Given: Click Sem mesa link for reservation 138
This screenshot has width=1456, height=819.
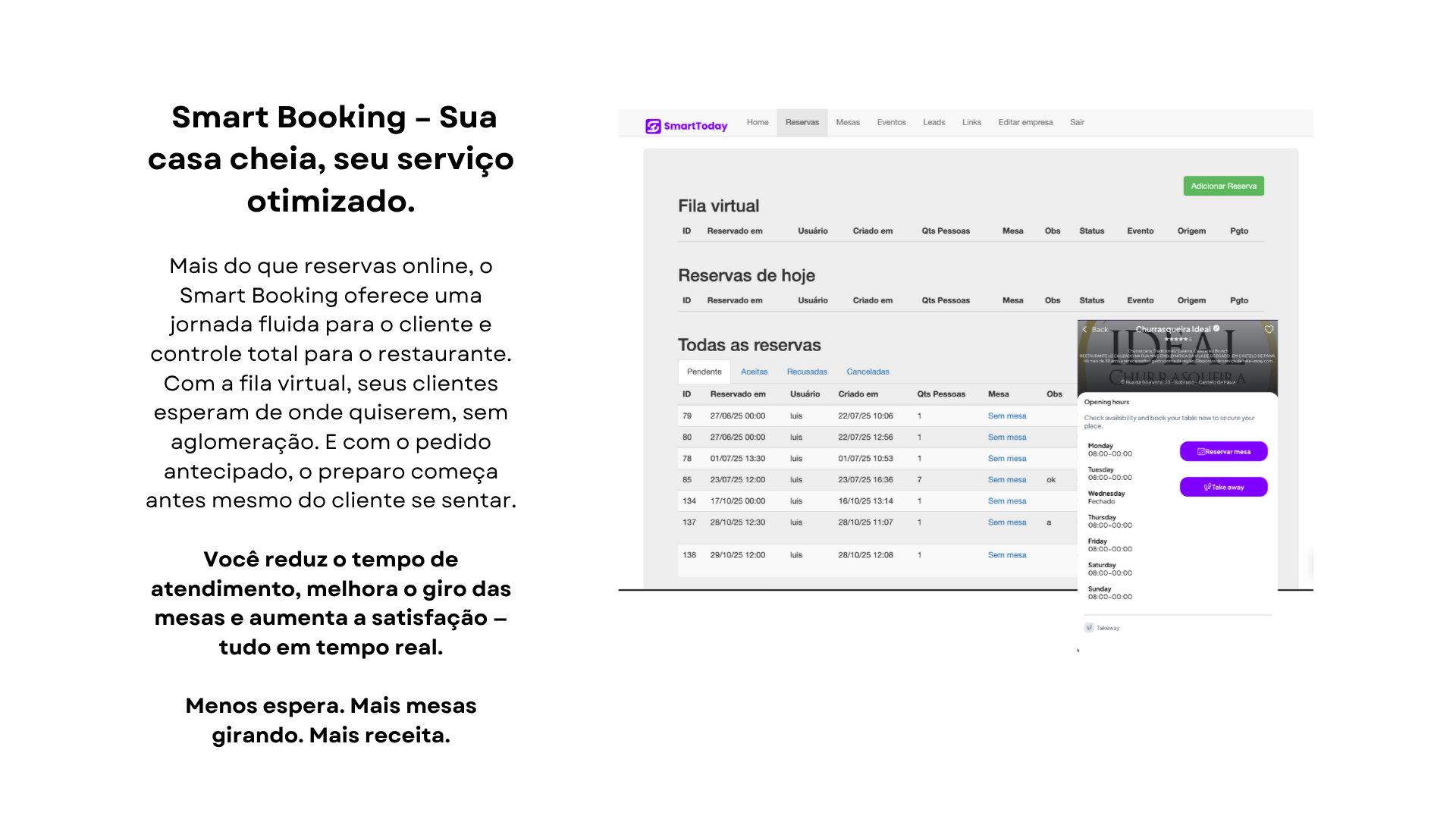Looking at the screenshot, I should tap(1006, 555).
